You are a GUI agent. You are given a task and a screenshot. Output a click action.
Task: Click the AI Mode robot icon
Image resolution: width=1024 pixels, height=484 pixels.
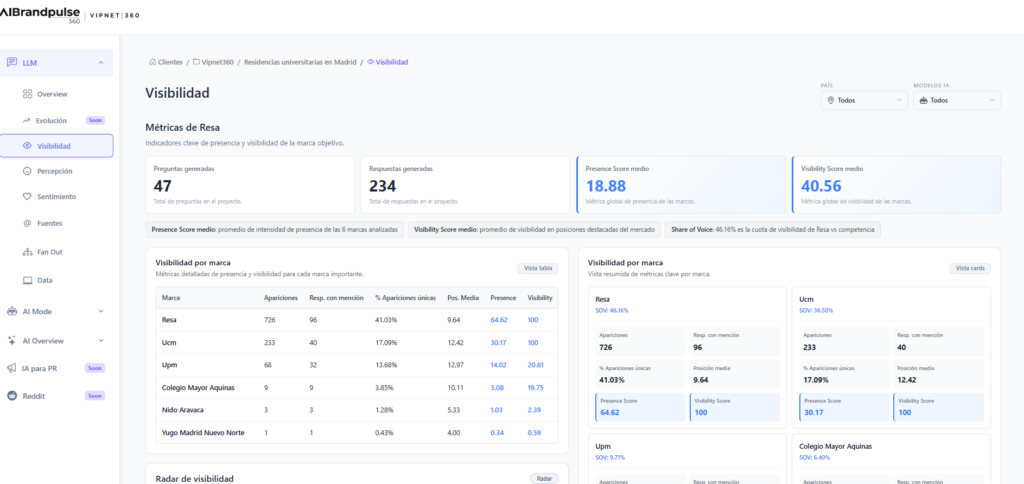pyautogui.click(x=12, y=312)
